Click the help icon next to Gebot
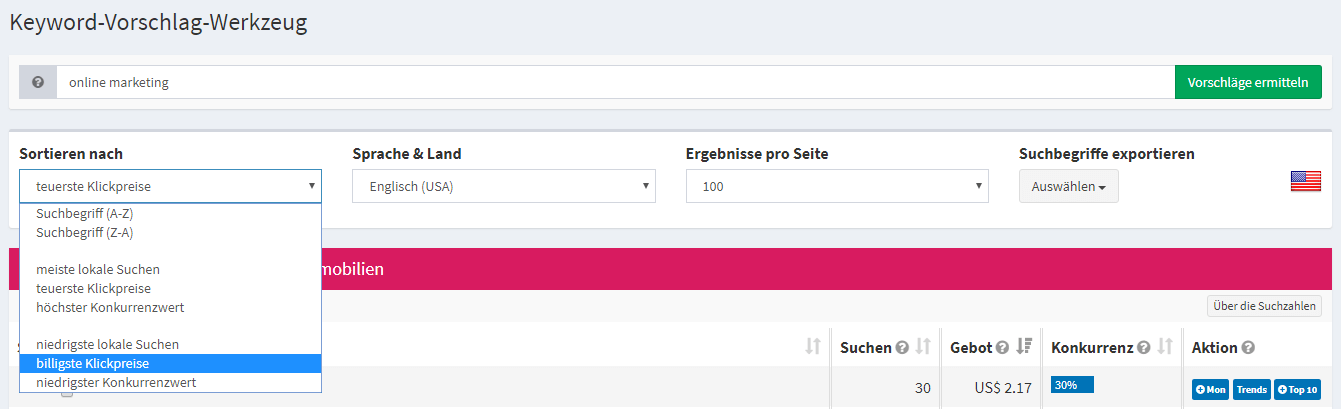The height and width of the screenshot is (409, 1341). coord(1002,348)
